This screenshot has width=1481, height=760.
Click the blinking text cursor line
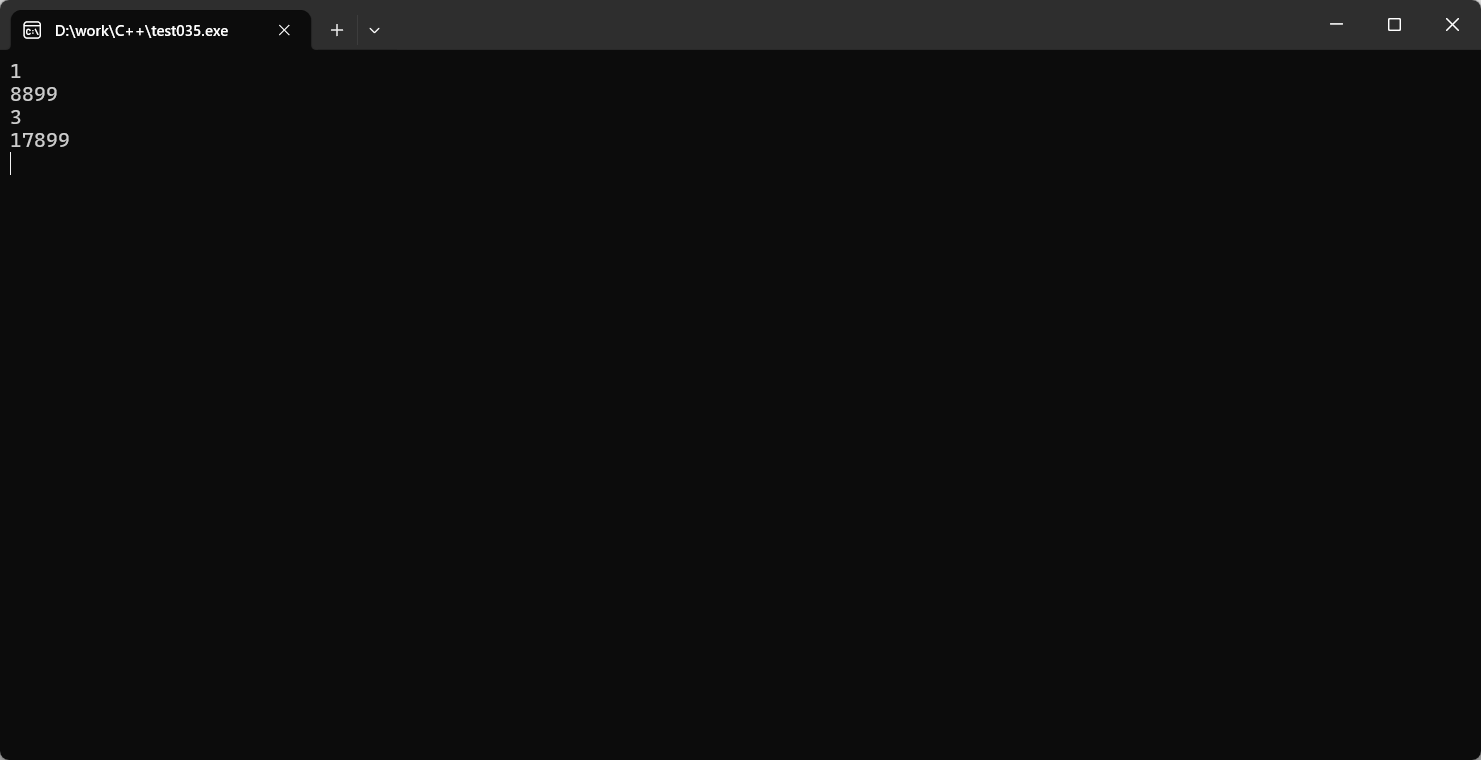11,163
